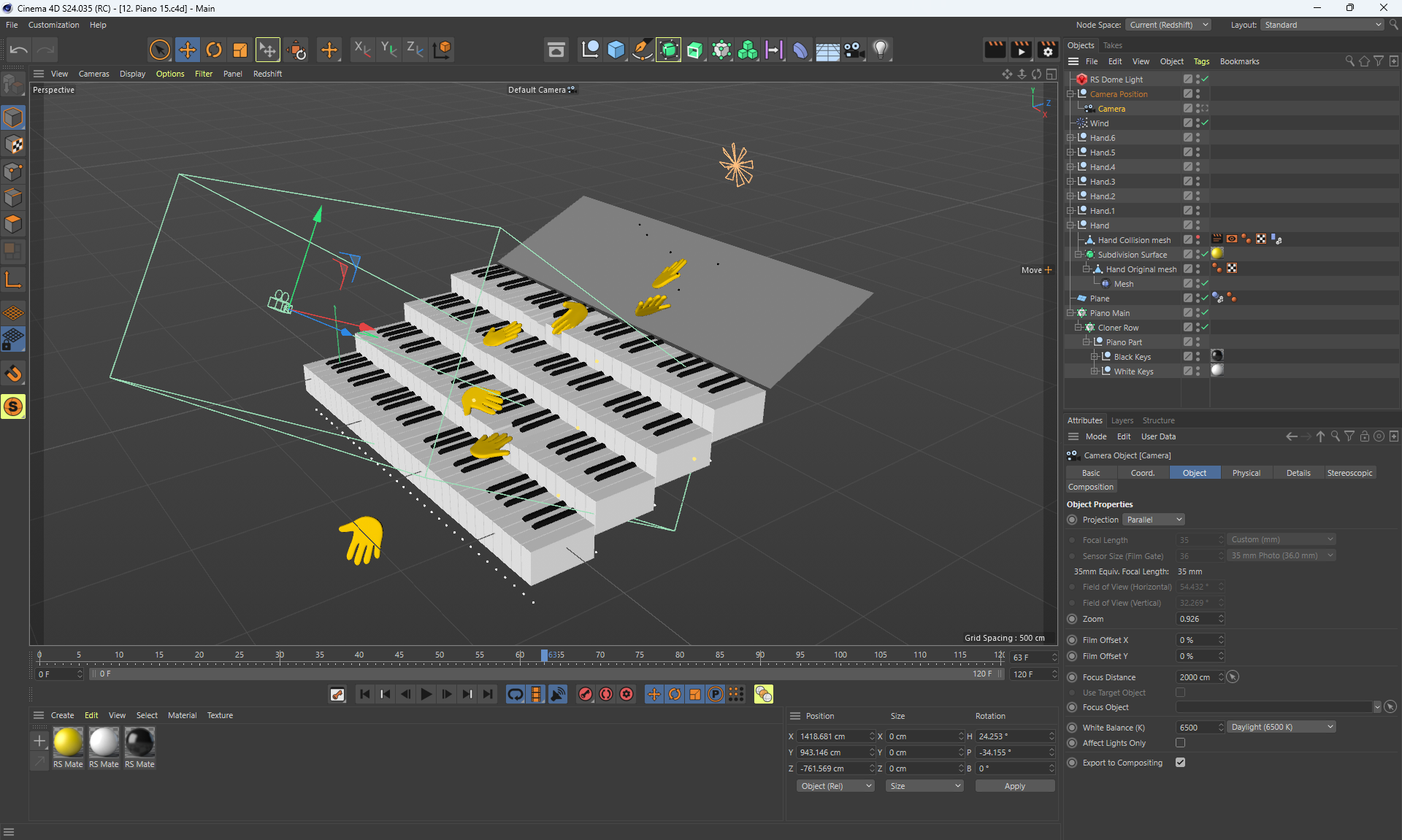Click the Apply button in coordinates
Image resolution: width=1402 pixels, height=840 pixels.
(x=1014, y=786)
